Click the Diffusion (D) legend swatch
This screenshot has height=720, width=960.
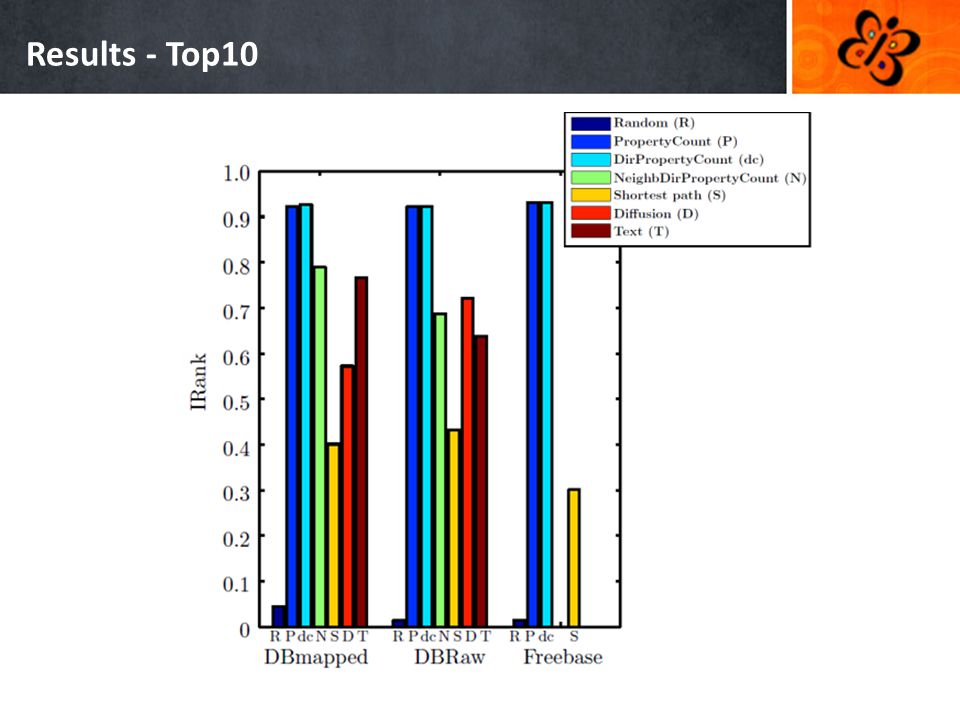point(591,213)
